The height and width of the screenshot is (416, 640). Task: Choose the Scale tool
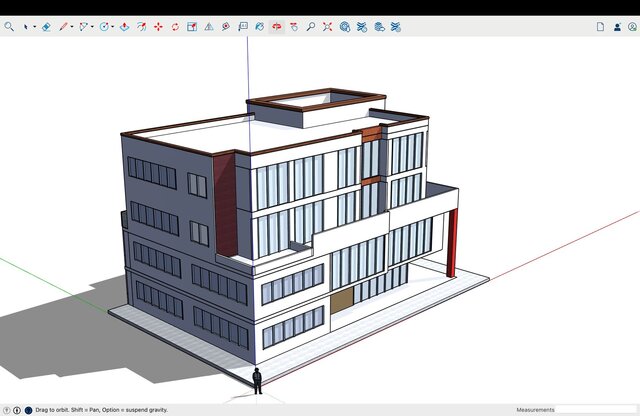(192, 27)
